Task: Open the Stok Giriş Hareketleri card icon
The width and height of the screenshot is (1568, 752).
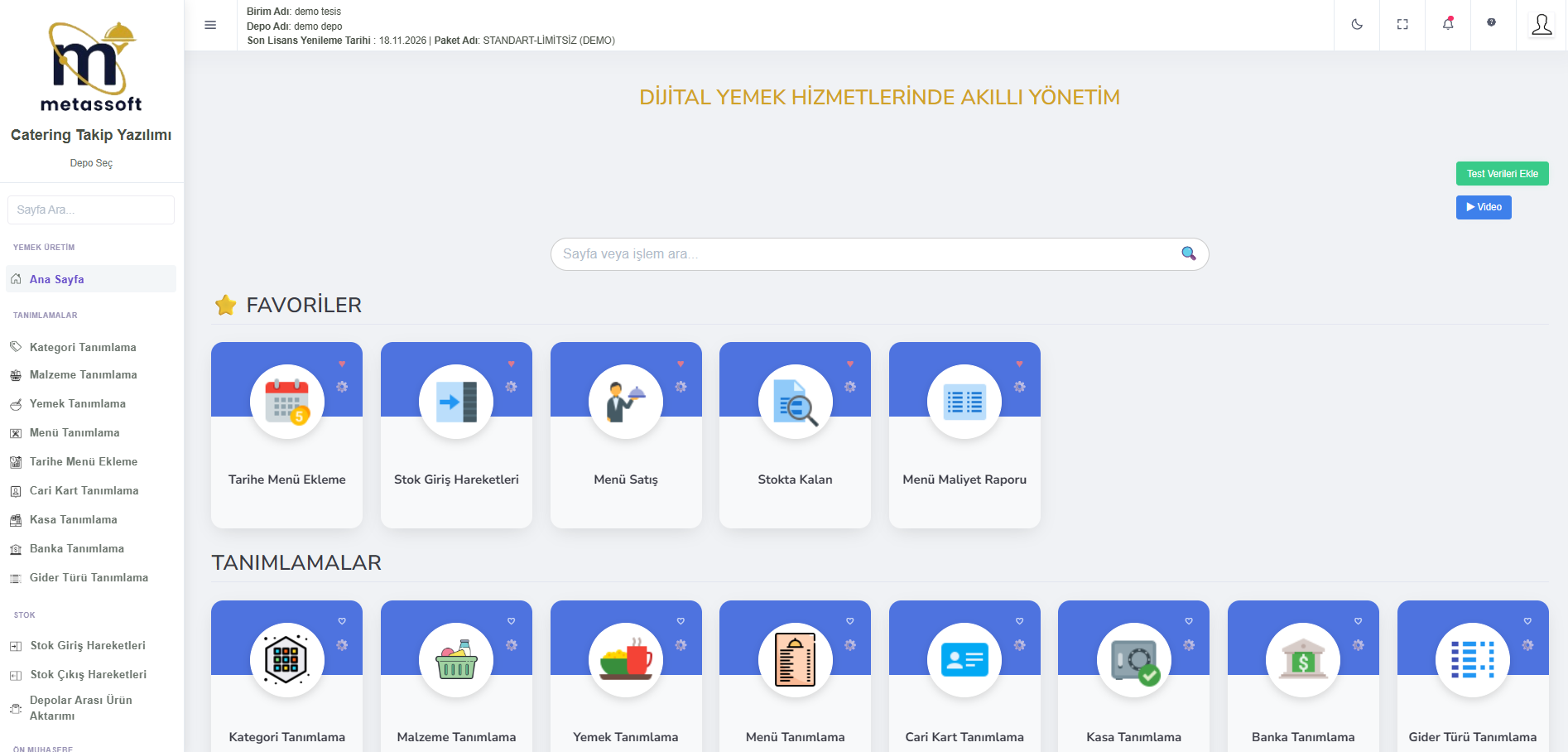Action: coord(456,402)
